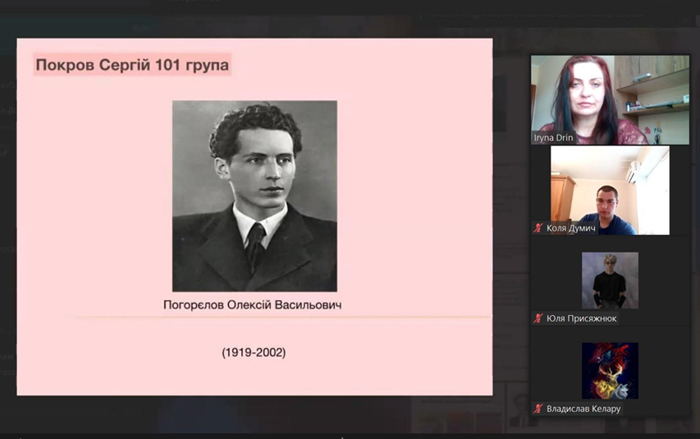Image resolution: width=700 pixels, height=439 pixels.
Task: Click the air conditioner in Коля Думич's video
Action: pyautogui.click(x=632, y=172)
